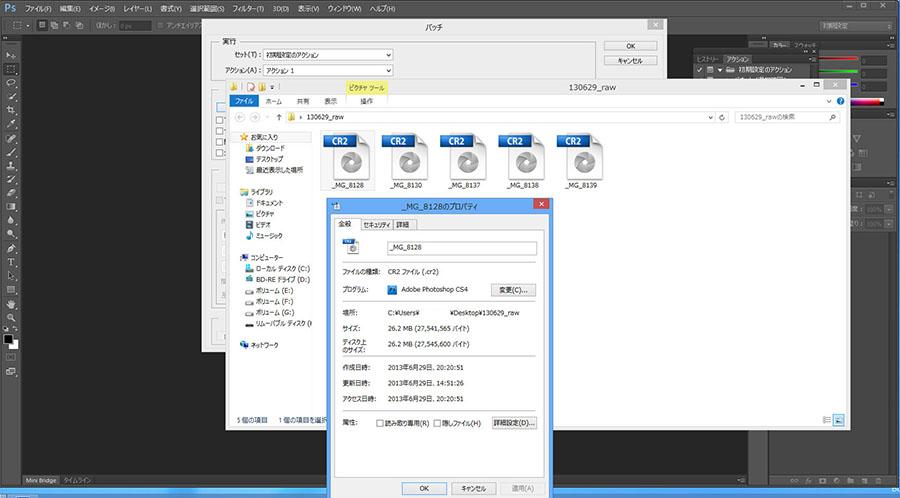Select the Zoom magnifier tool

tap(11, 317)
